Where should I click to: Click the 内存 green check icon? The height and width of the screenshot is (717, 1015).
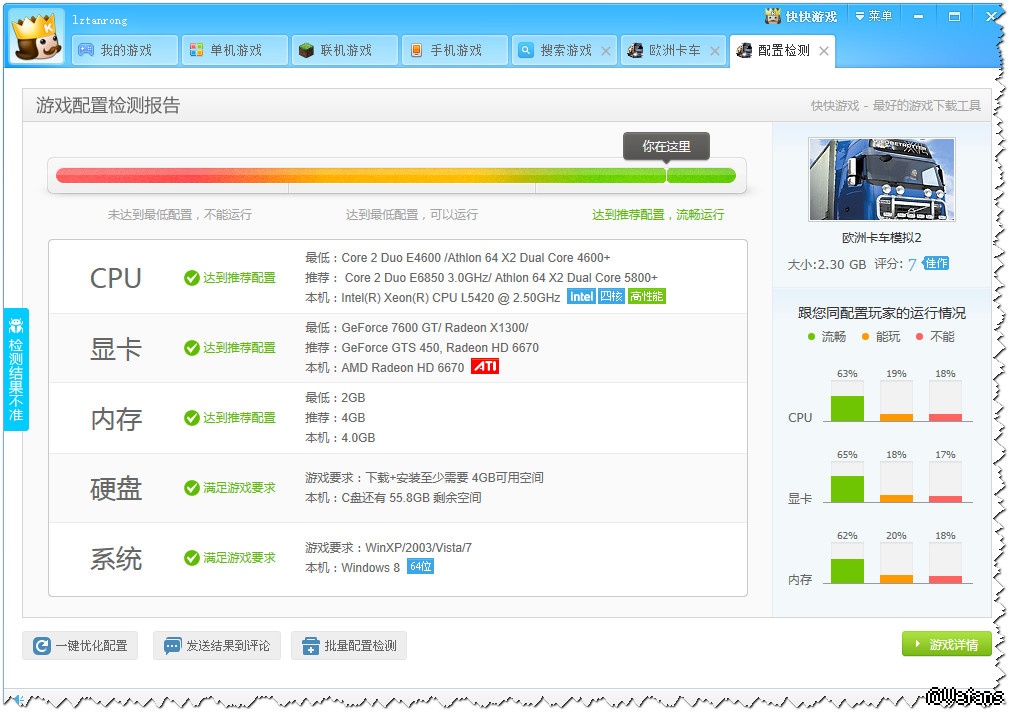(x=192, y=417)
